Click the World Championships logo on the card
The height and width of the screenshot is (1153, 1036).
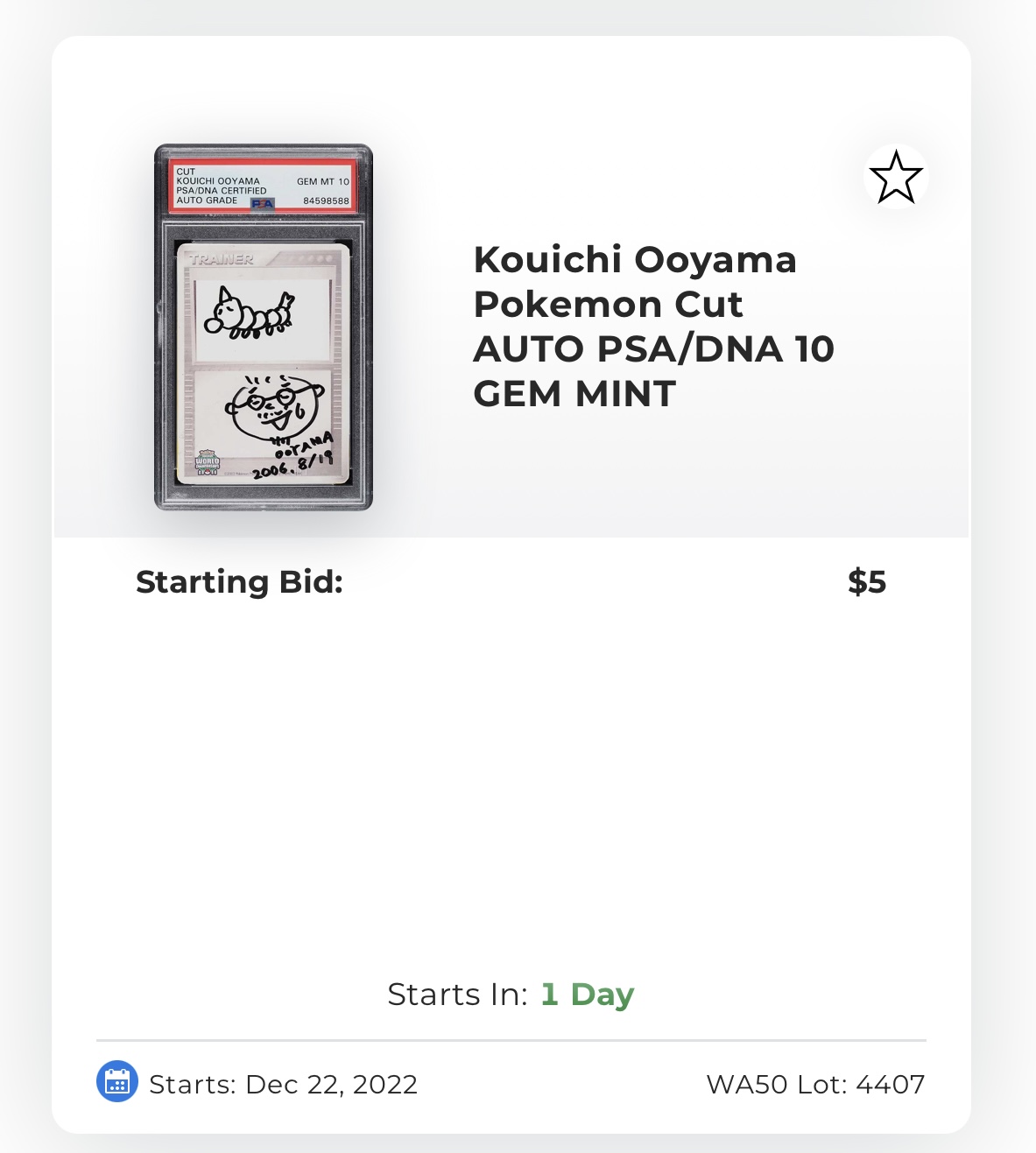tap(207, 462)
